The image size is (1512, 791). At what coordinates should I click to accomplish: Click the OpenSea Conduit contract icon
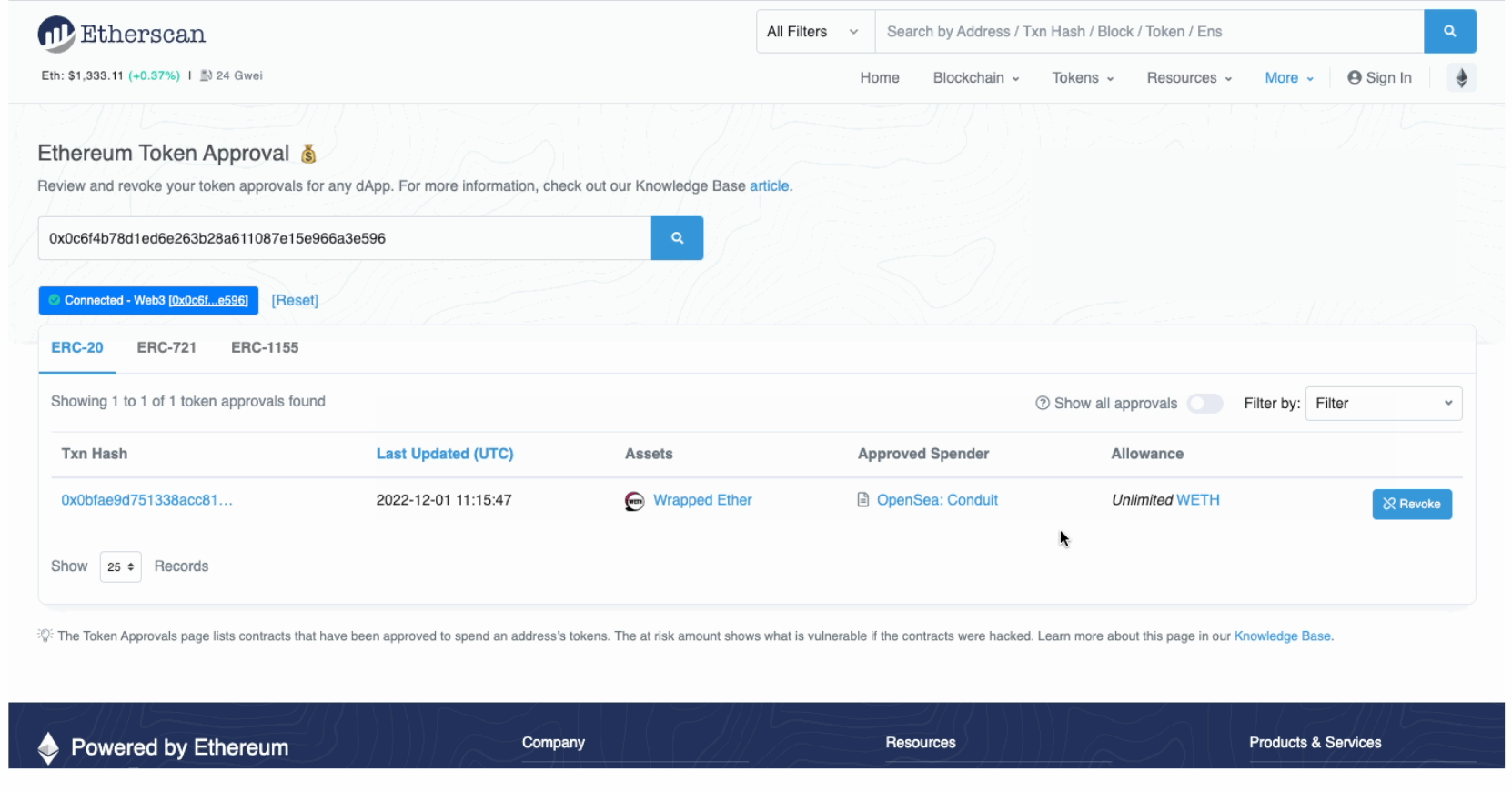point(862,500)
